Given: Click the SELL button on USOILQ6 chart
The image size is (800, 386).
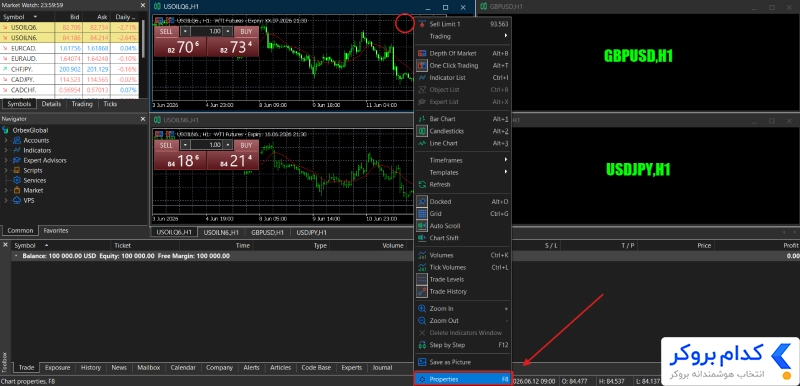Looking at the screenshot, I should tap(166, 32).
